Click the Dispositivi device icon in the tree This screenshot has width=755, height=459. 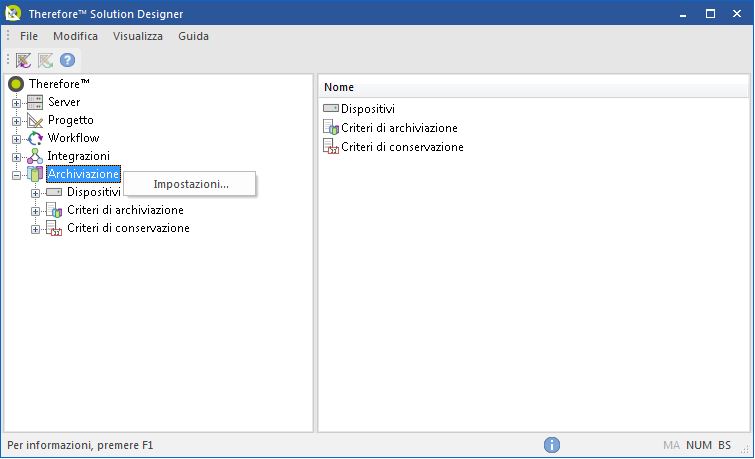(x=54, y=192)
